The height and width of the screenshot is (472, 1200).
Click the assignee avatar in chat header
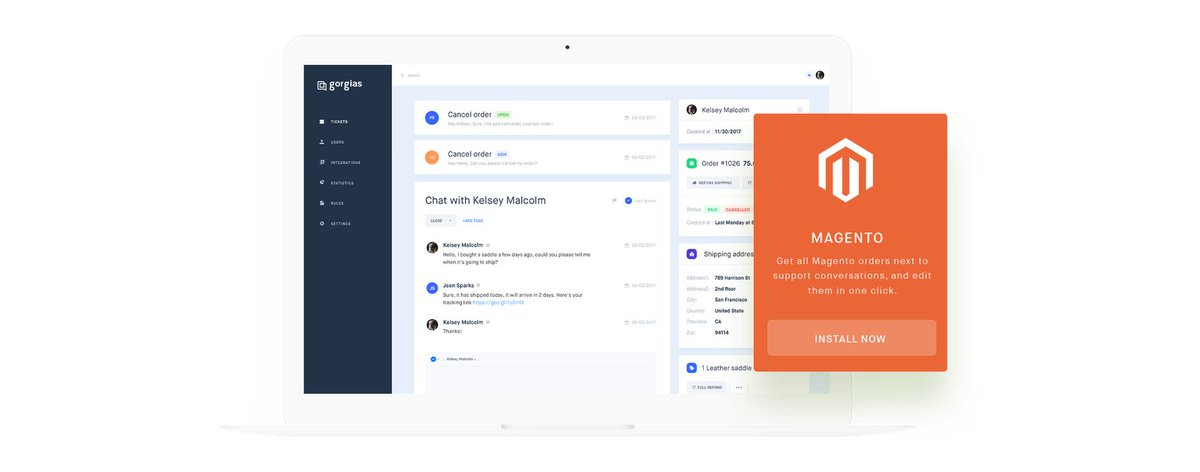(x=628, y=200)
